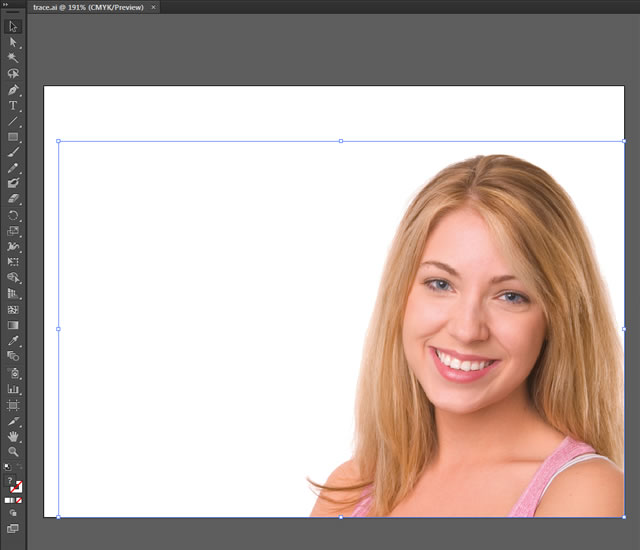Choose the Gradient tool
640x550 pixels.
click(x=13, y=325)
